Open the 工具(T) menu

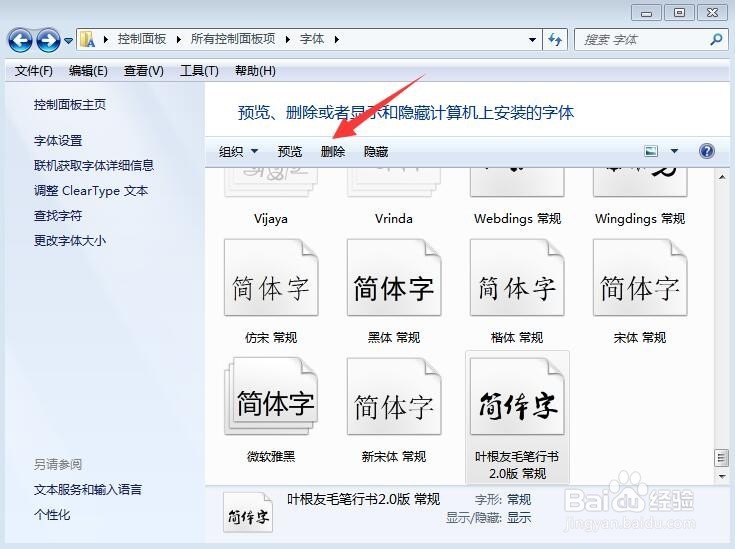coord(199,71)
